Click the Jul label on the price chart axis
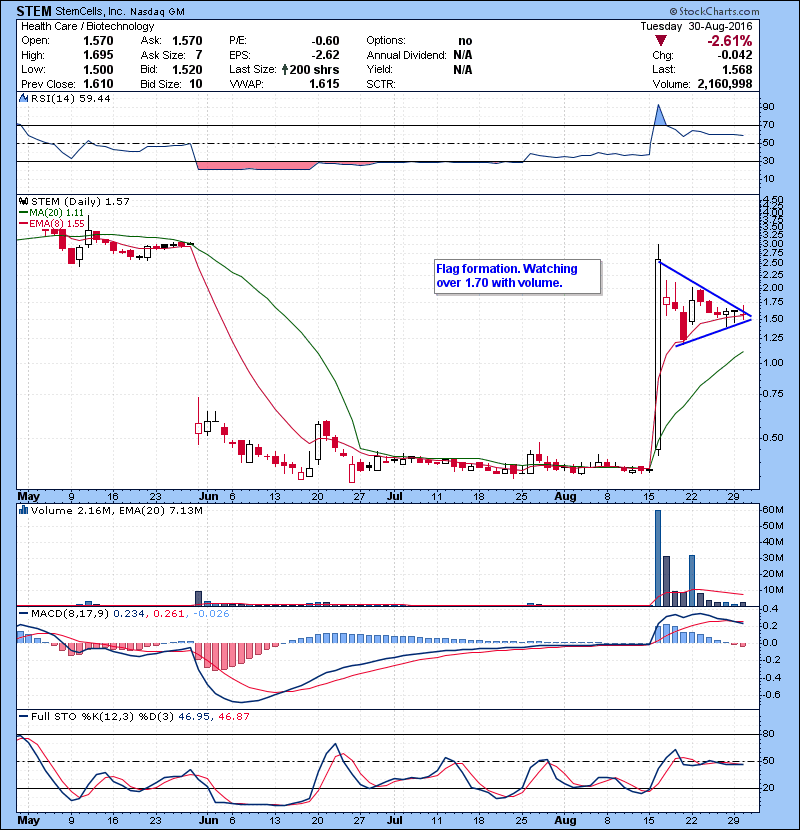800x830 pixels. tap(395, 497)
